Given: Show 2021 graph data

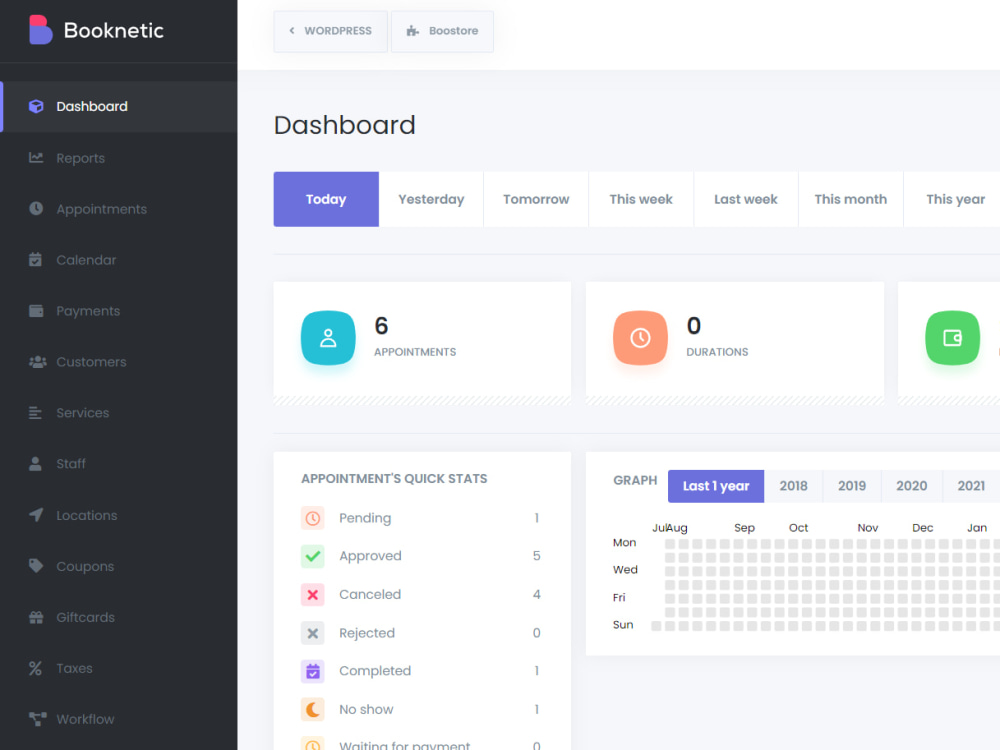Looking at the screenshot, I should pyautogui.click(x=971, y=486).
